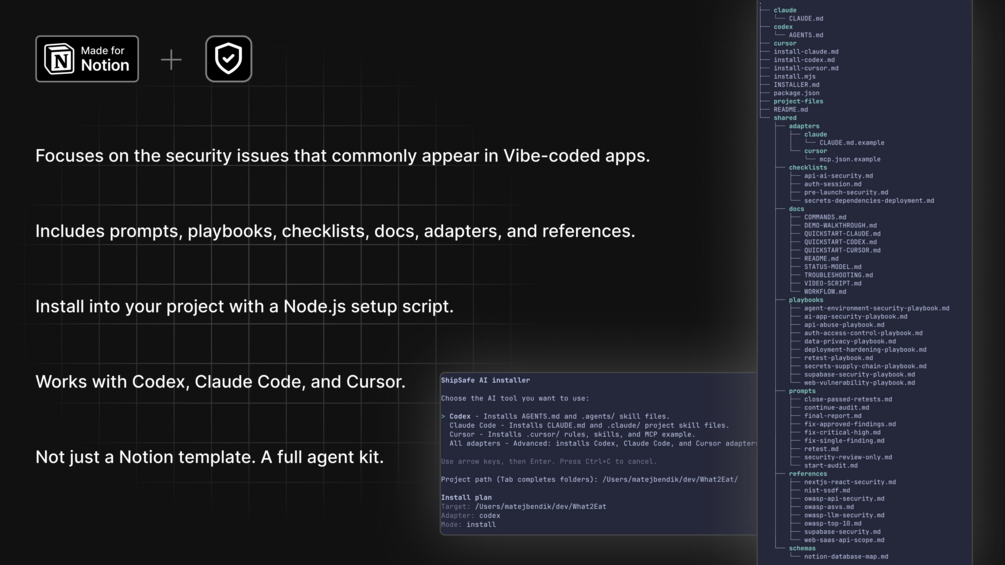Open auth-session.md checklist
This screenshot has width=1005, height=565.
click(x=833, y=184)
